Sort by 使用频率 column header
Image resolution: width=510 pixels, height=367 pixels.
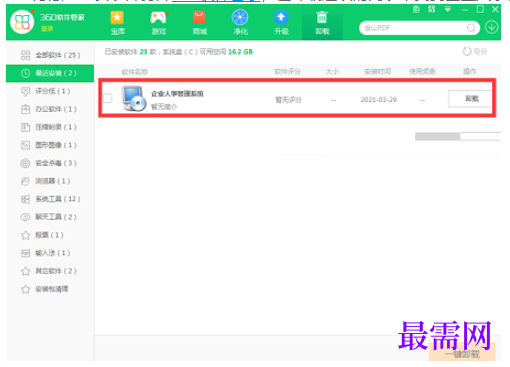click(422, 72)
